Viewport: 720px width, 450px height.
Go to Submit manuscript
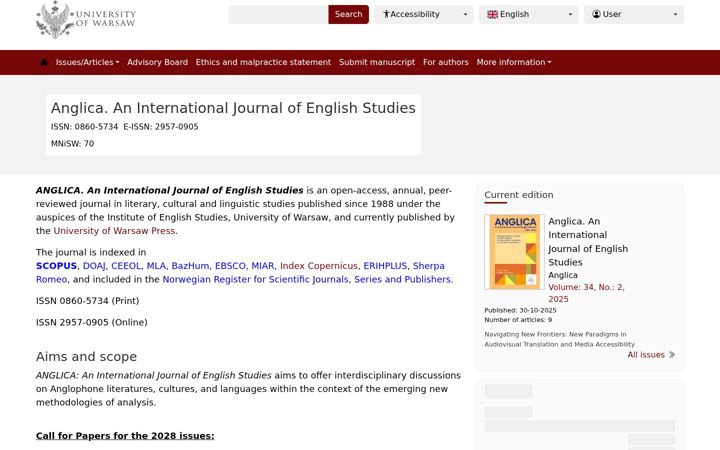377,62
